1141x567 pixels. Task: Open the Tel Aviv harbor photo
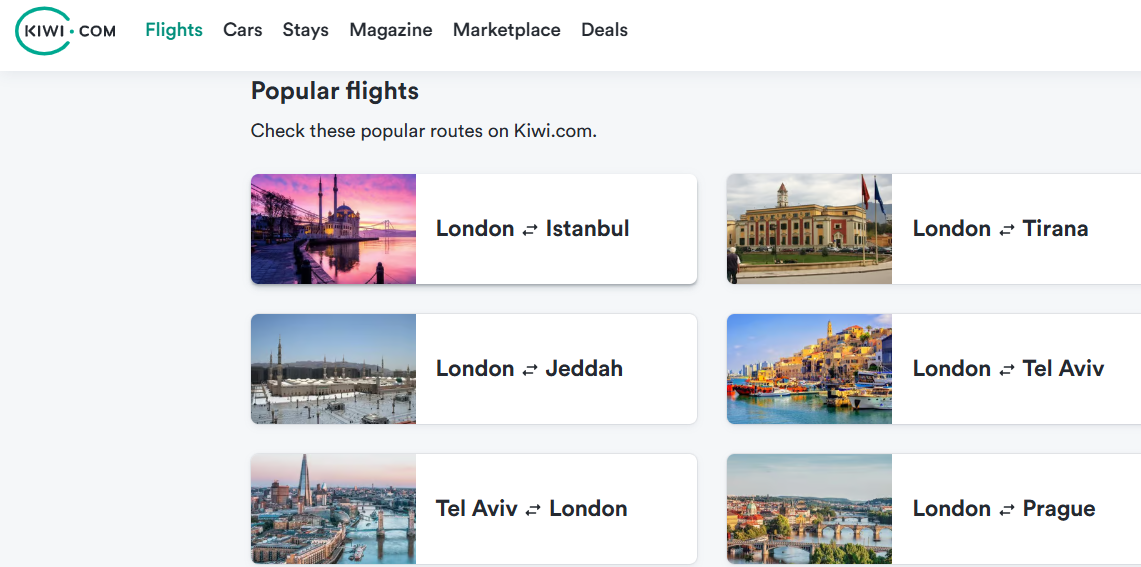(x=809, y=369)
